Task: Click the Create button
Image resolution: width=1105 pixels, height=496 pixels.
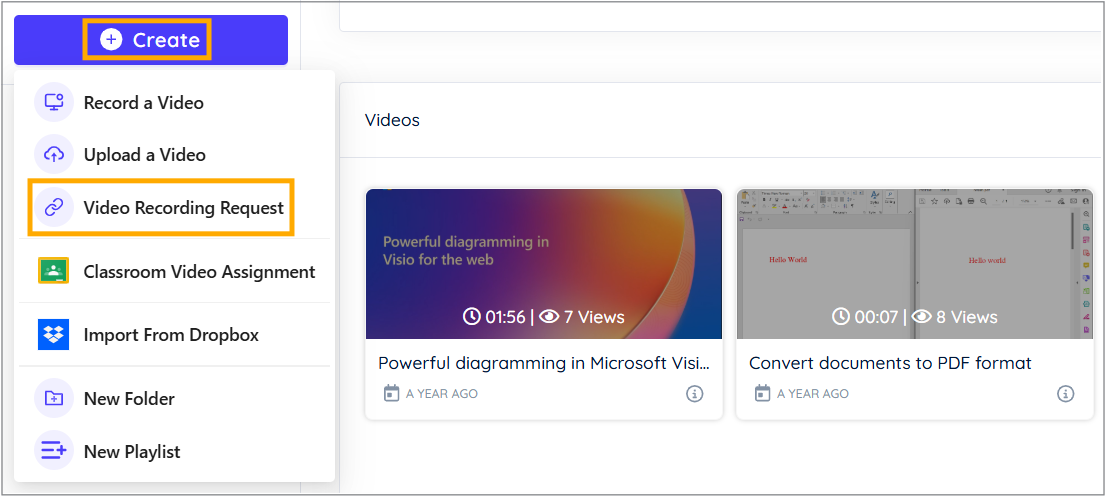Action: pos(151,40)
